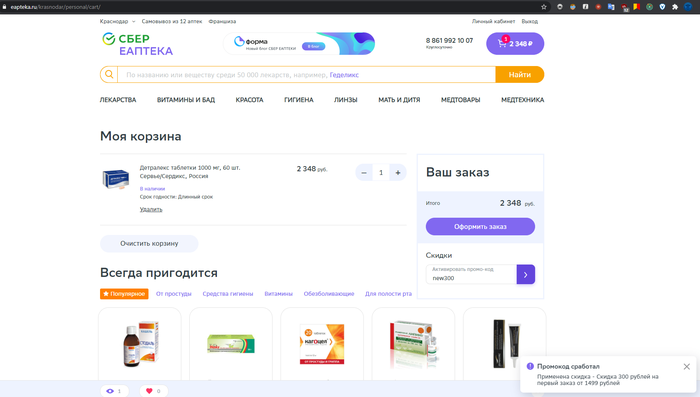Click the promo code input field

(x=471, y=275)
